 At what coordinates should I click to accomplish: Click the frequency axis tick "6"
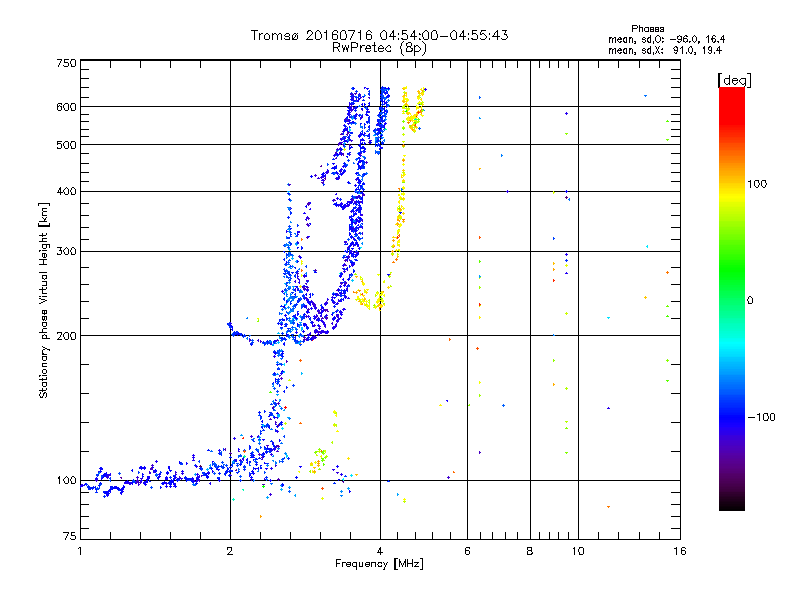click(x=467, y=551)
